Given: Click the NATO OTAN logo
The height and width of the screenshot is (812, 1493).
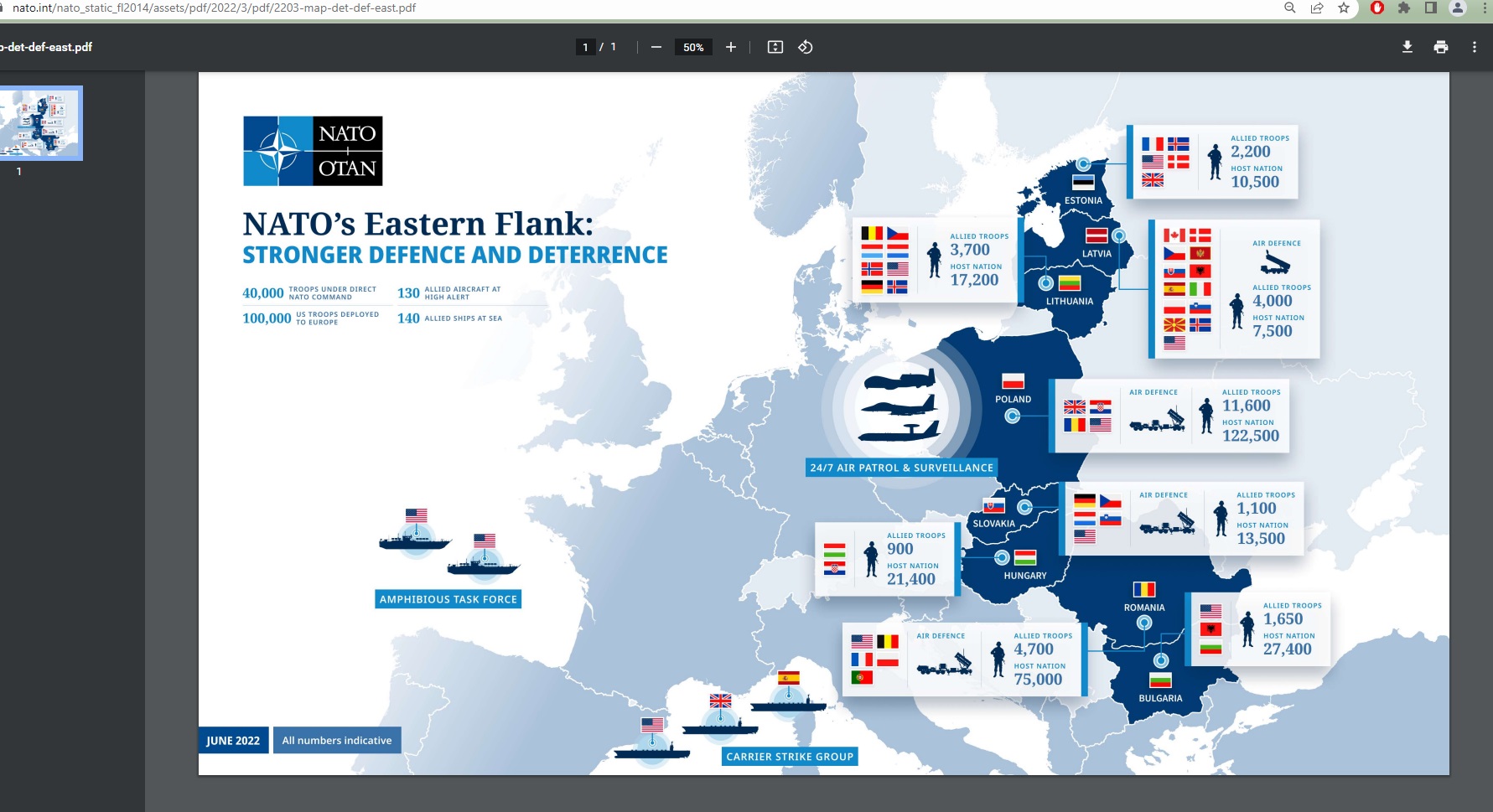Looking at the screenshot, I should tap(313, 151).
